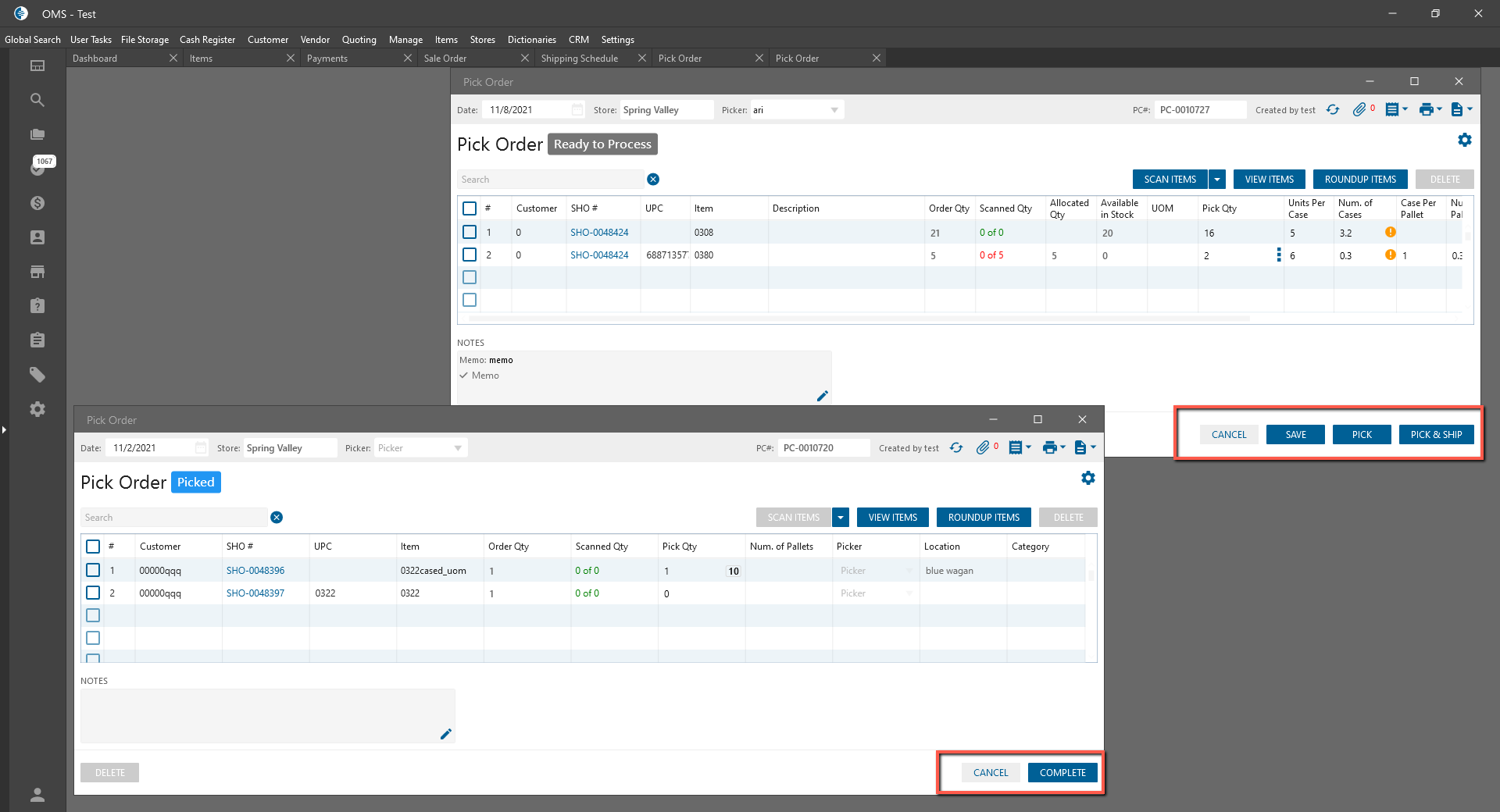Click orange warning icon on item 0308 row

click(x=1390, y=232)
